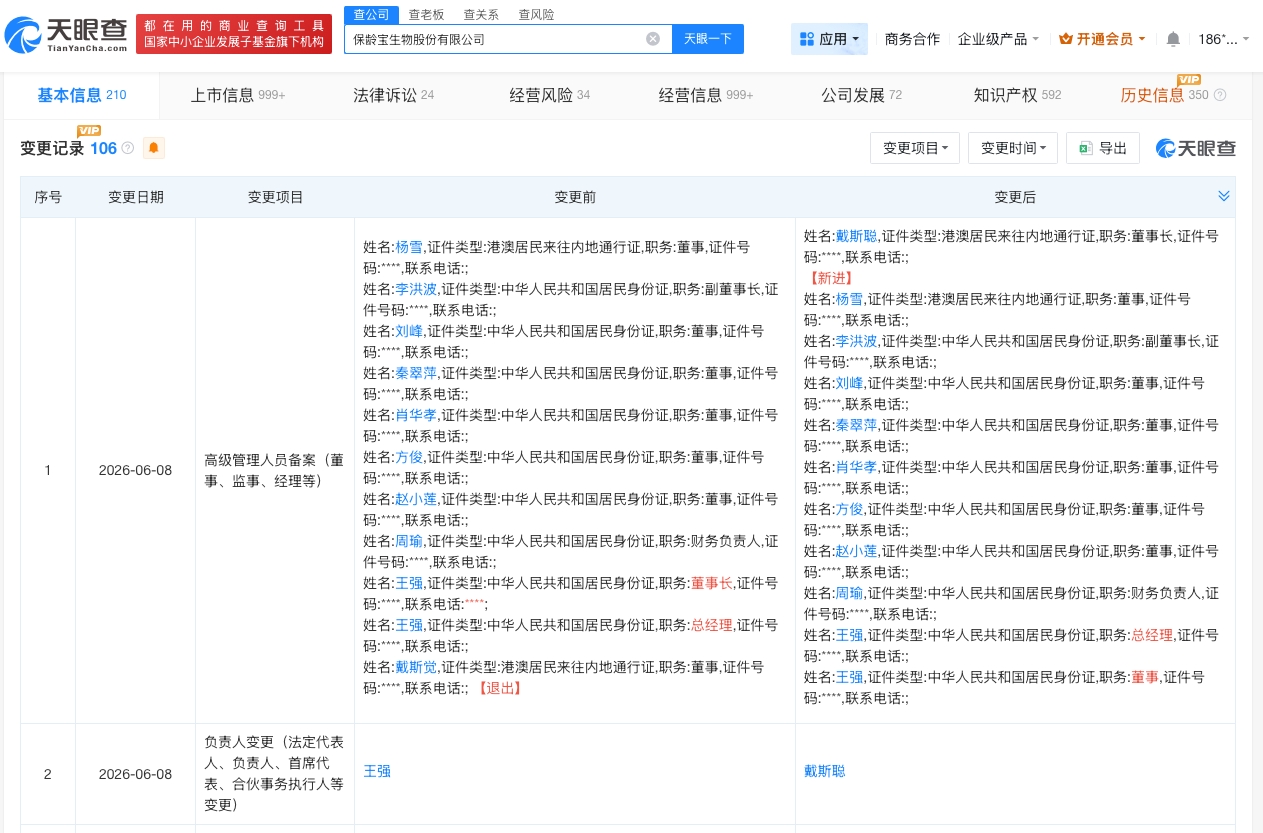Click the orange alert bell beside 变更记录
1263x833 pixels.
click(x=154, y=148)
